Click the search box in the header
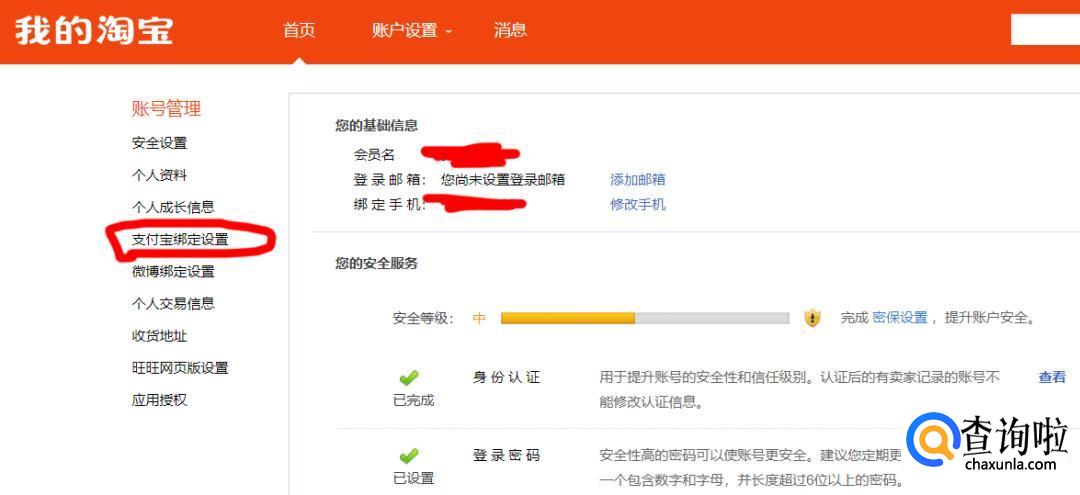Image resolution: width=1080 pixels, height=495 pixels. 1045,30
